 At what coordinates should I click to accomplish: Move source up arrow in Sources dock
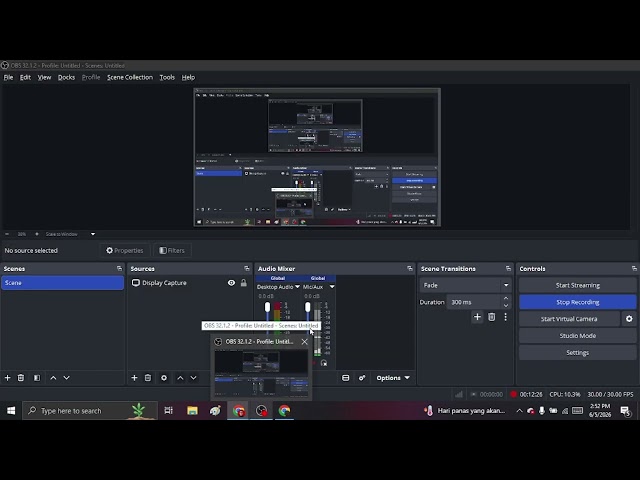[180, 378]
